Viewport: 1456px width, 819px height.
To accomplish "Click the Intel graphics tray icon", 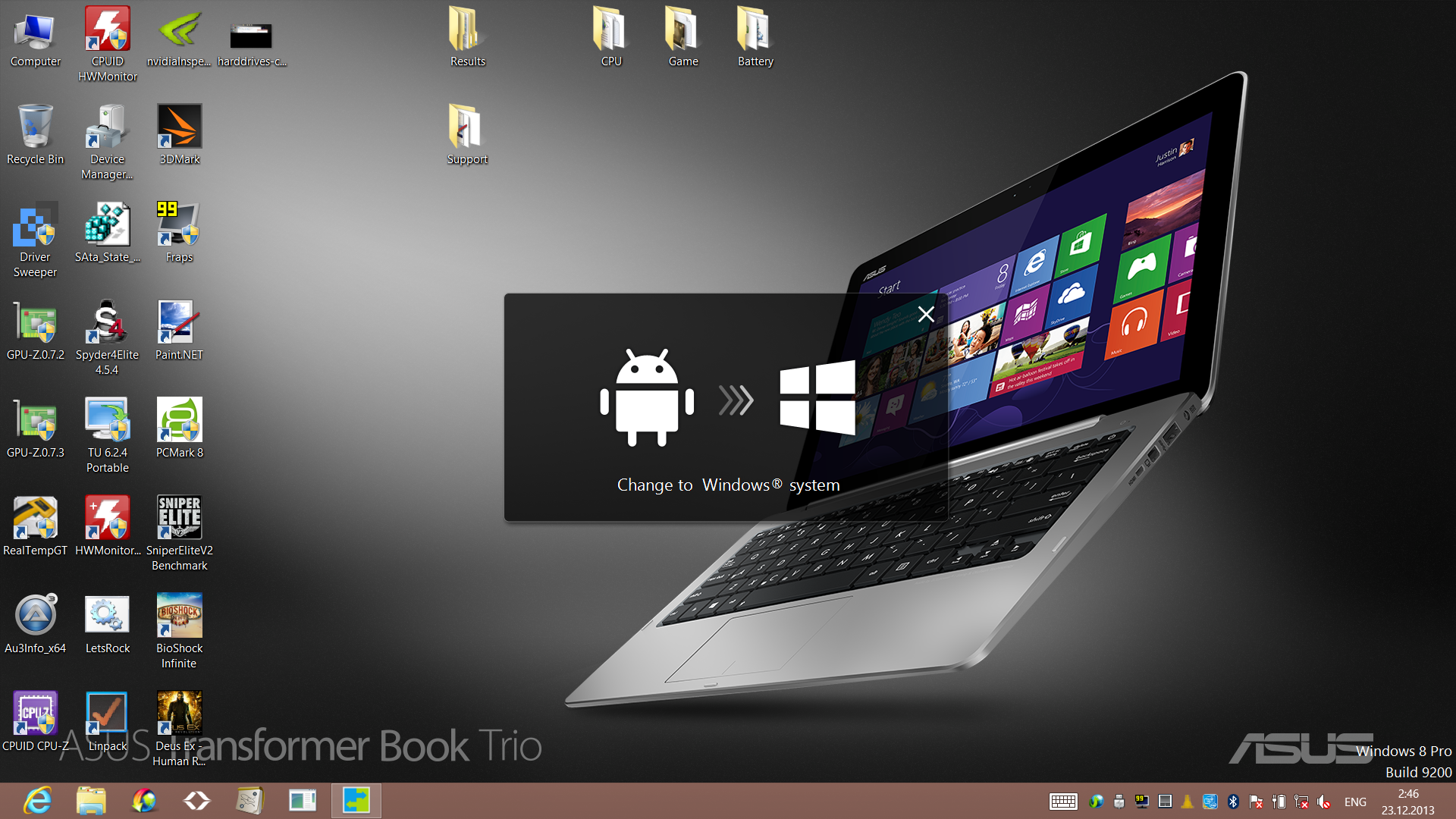I will tap(1210, 802).
